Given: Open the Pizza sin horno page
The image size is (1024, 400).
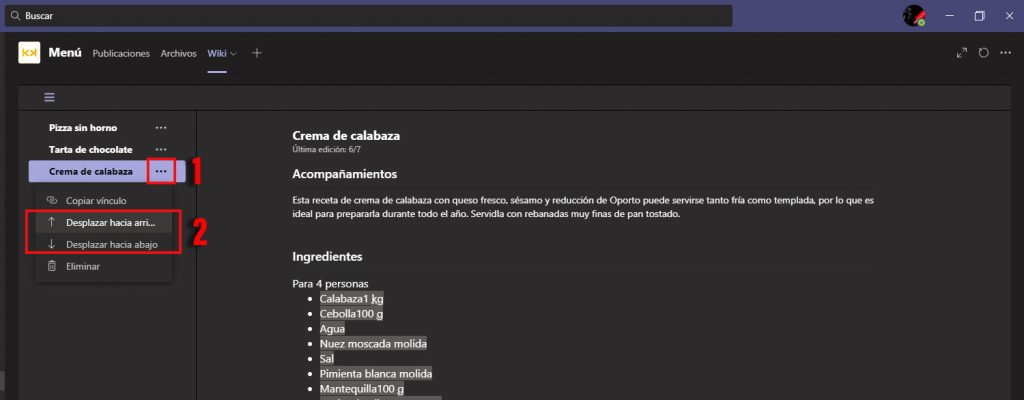Looking at the screenshot, I should click(83, 128).
